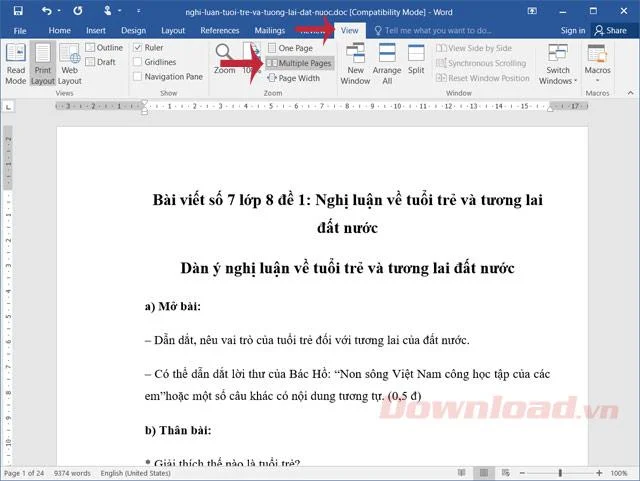Go to the References tab
Image resolution: width=640 pixels, height=481 pixels.
(220, 31)
